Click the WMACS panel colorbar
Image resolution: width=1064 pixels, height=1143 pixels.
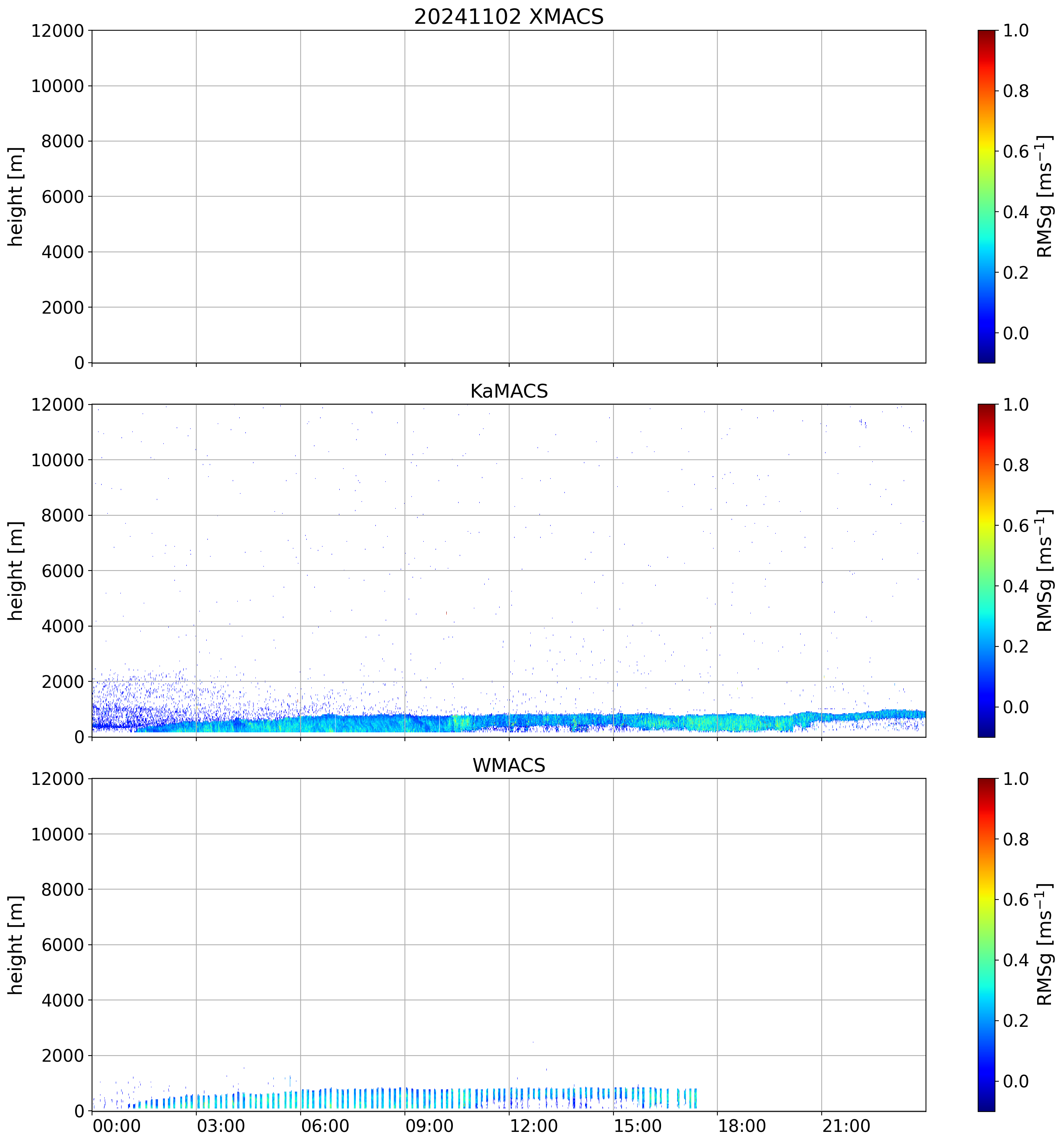(x=986, y=945)
